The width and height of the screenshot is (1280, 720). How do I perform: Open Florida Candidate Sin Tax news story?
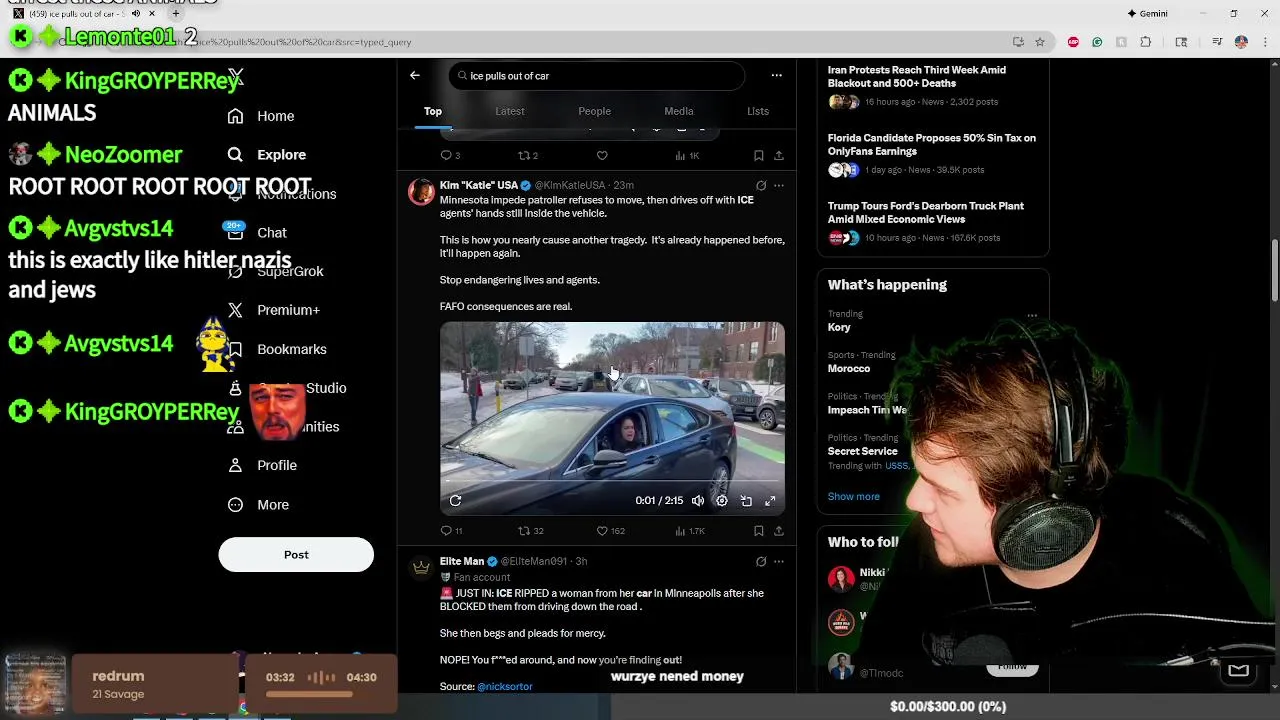[x=932, y=154]
